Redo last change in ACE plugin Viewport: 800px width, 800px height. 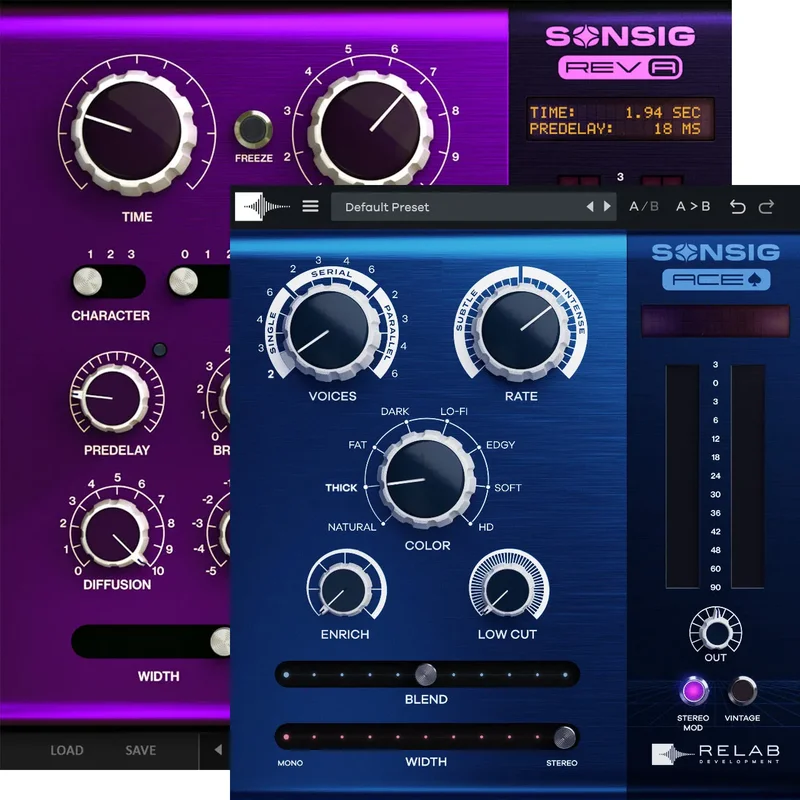pos(766,207)
